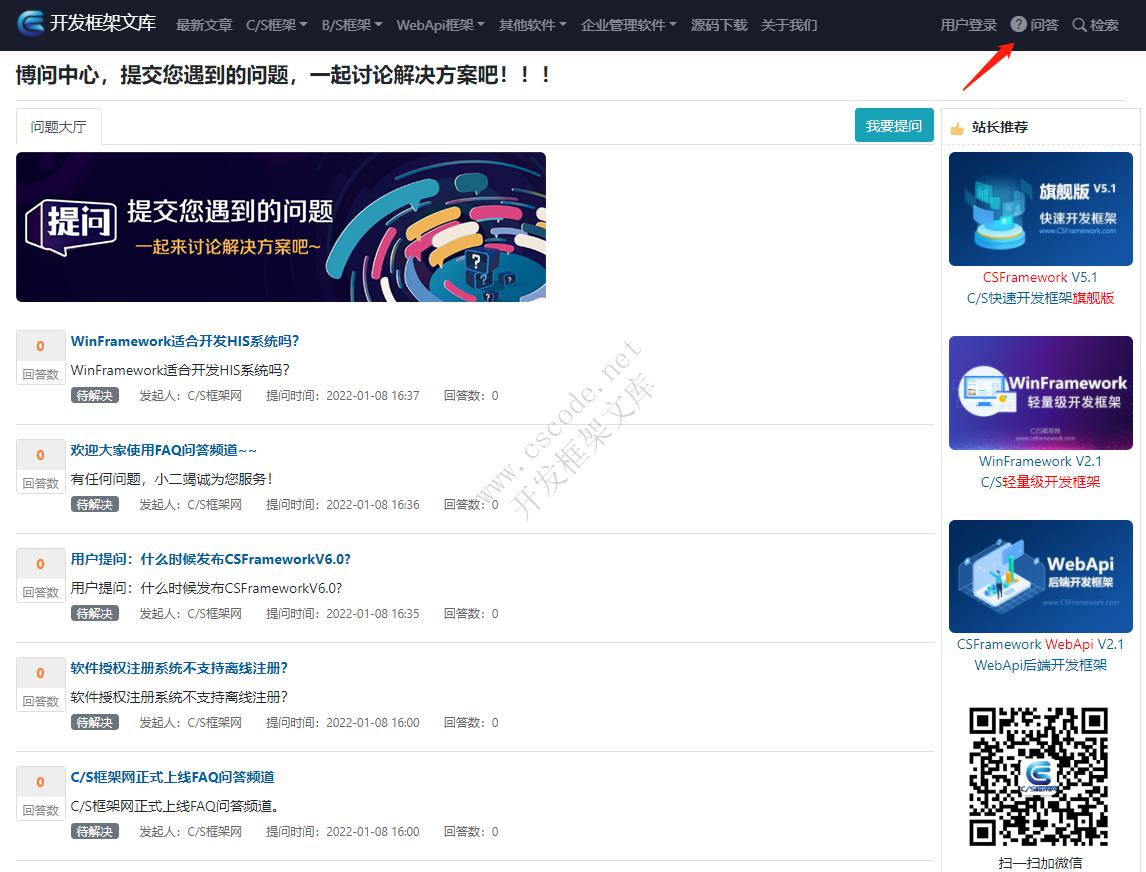Click the orange answer-count badge on WinFramework question
The height and width of the screenshot is (872, 1146).
(40, 345)
